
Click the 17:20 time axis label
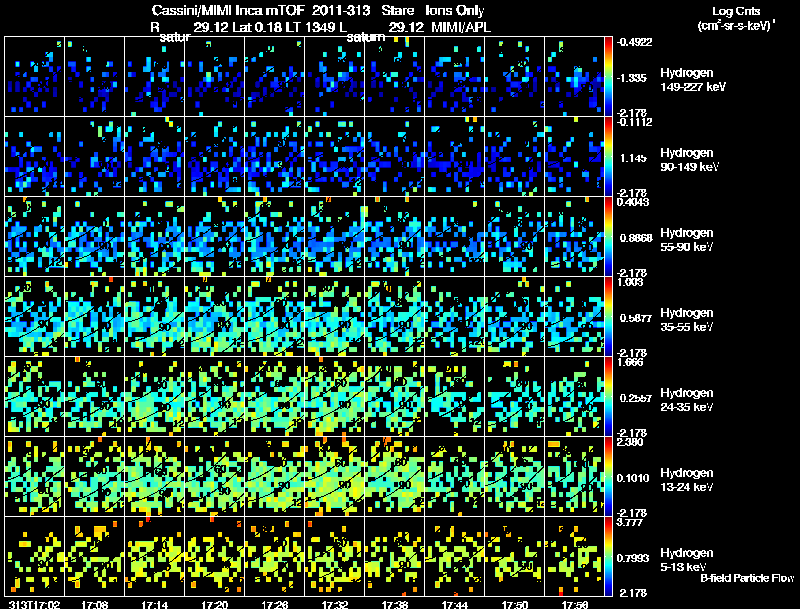point(214,604)
